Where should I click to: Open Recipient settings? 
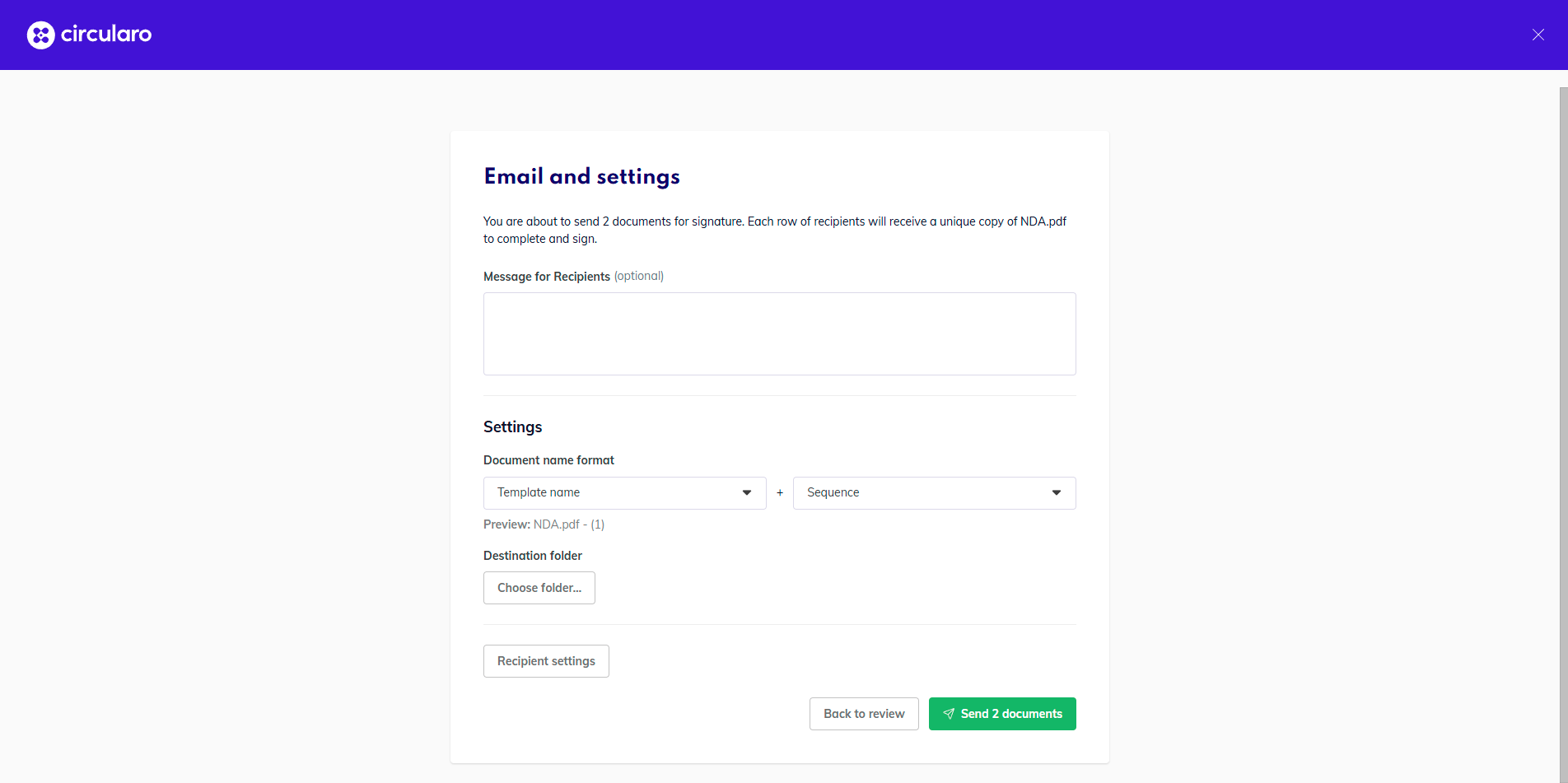pos(546,661)
